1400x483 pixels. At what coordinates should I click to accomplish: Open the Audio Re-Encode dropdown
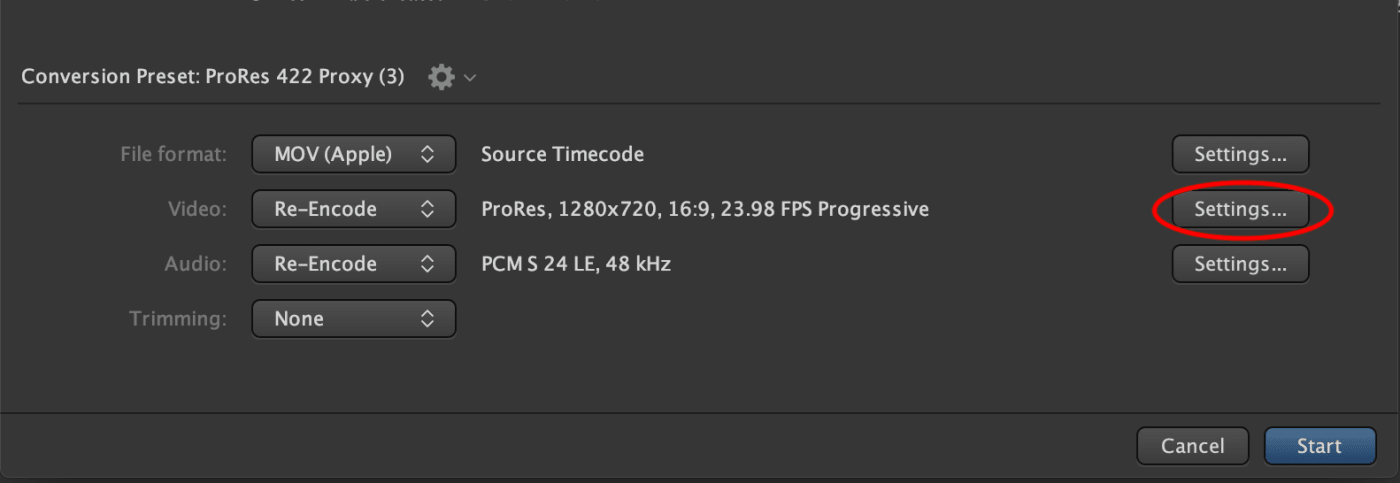tap(354, 264)
